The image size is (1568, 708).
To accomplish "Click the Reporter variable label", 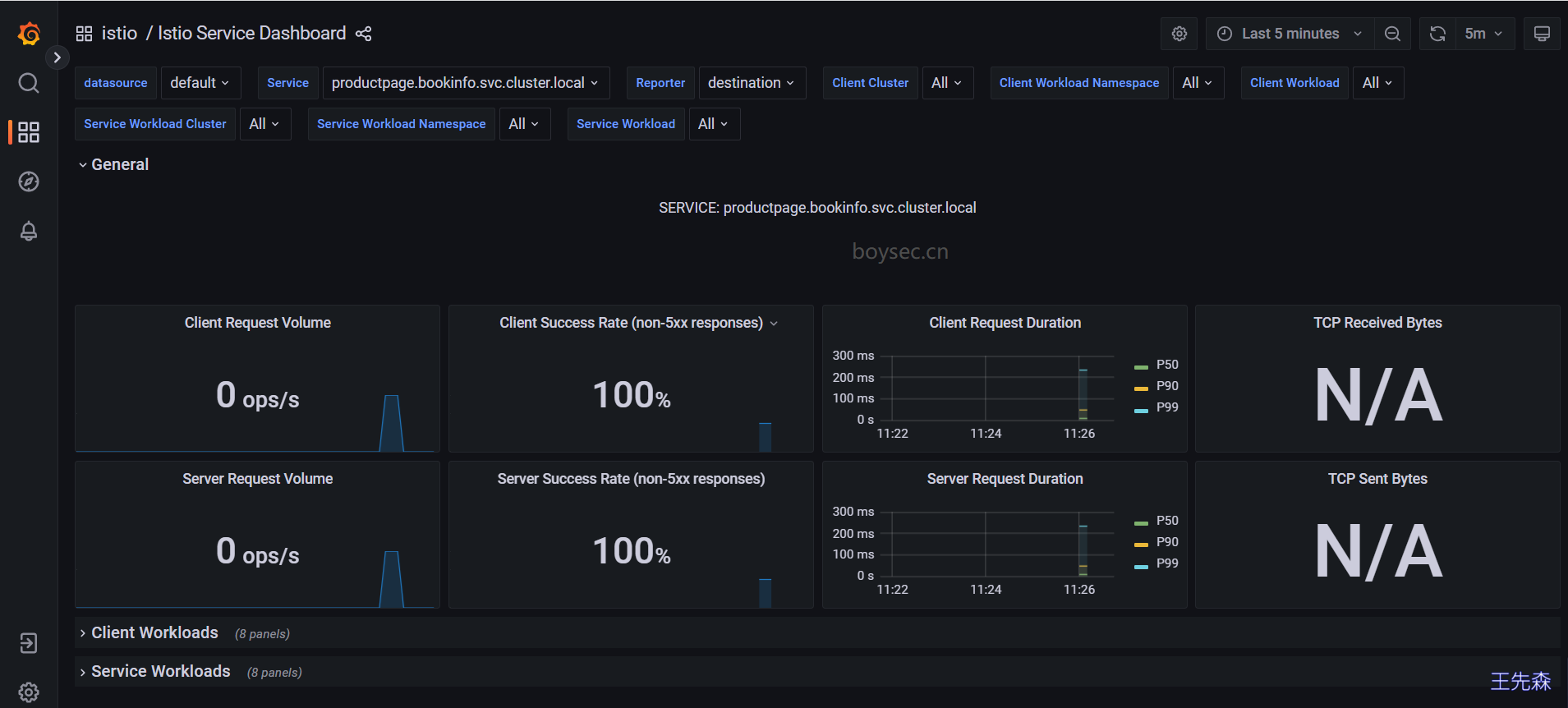I will (660, 83).
